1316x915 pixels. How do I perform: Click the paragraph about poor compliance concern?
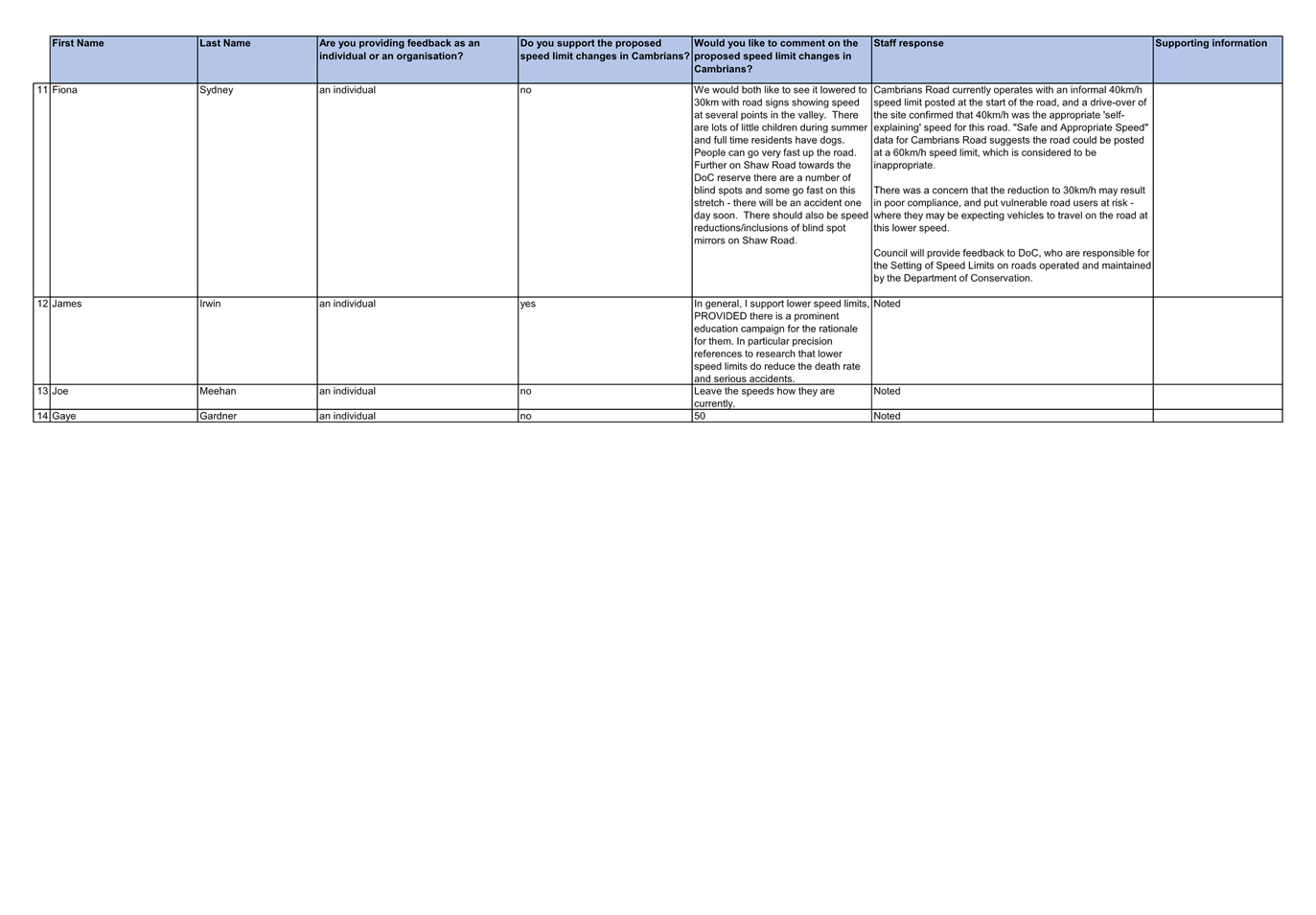tap(1010, 209)
